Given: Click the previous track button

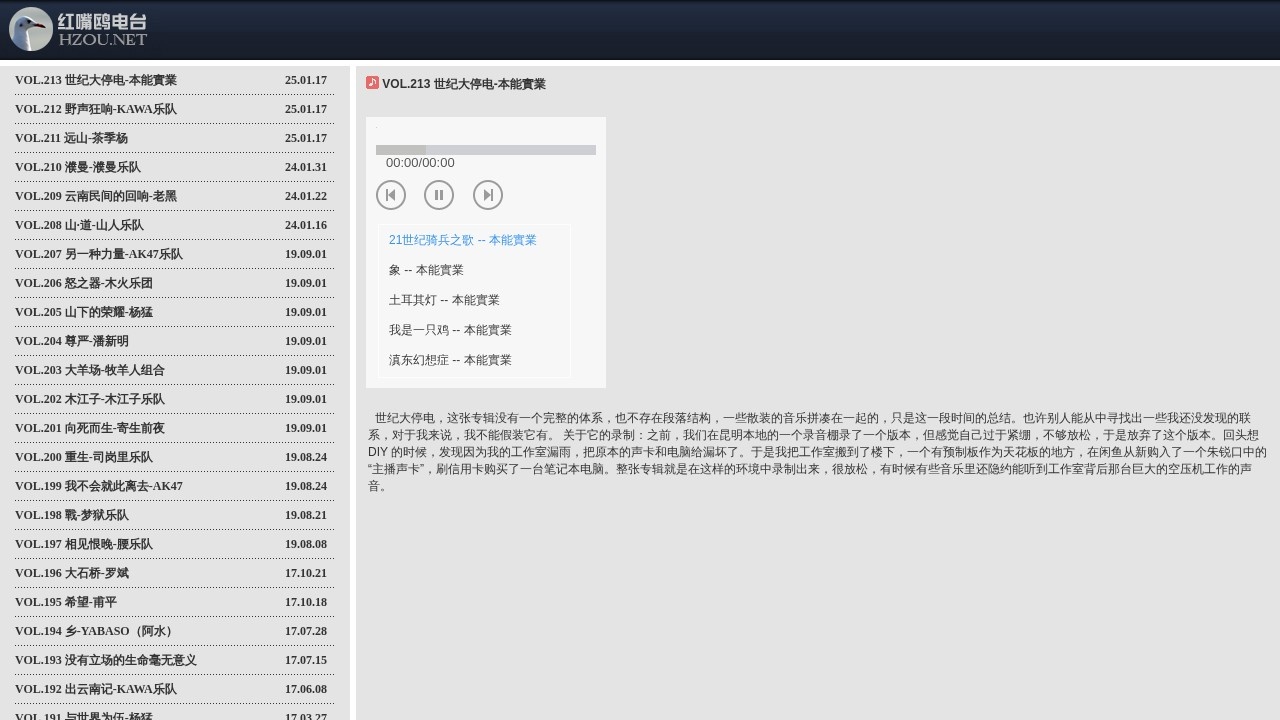Looking at the screenshot, I should coord(391,195).
